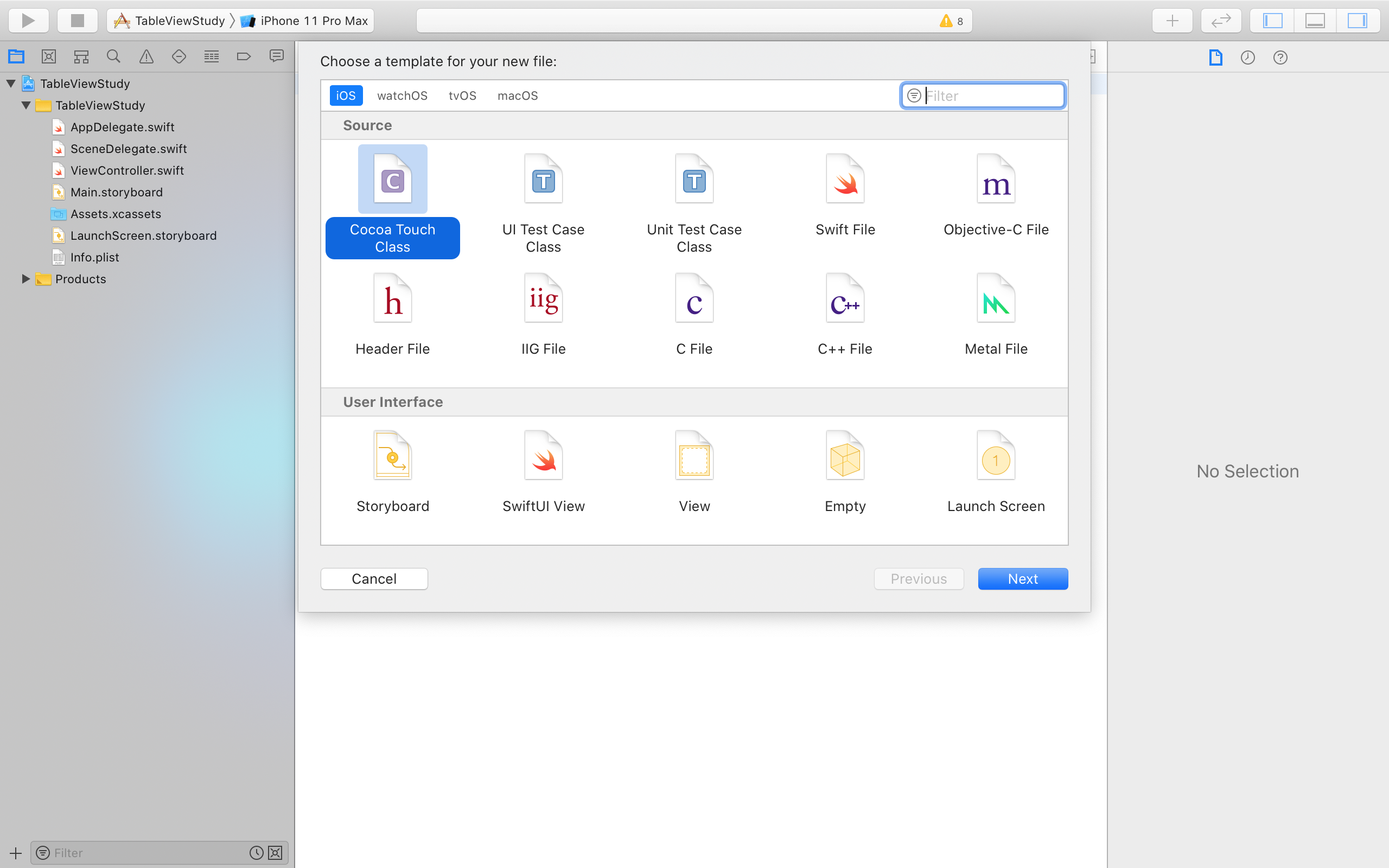The width and height of the screenshot is (1389, 868).
Task: Switch to the macOS template tab
Action: tap(517, 95)
